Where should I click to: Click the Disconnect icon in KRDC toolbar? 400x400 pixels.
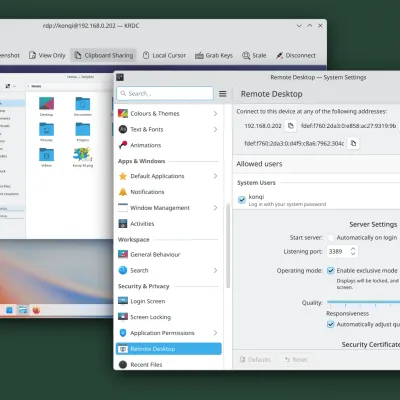click(x=279, y=55)
